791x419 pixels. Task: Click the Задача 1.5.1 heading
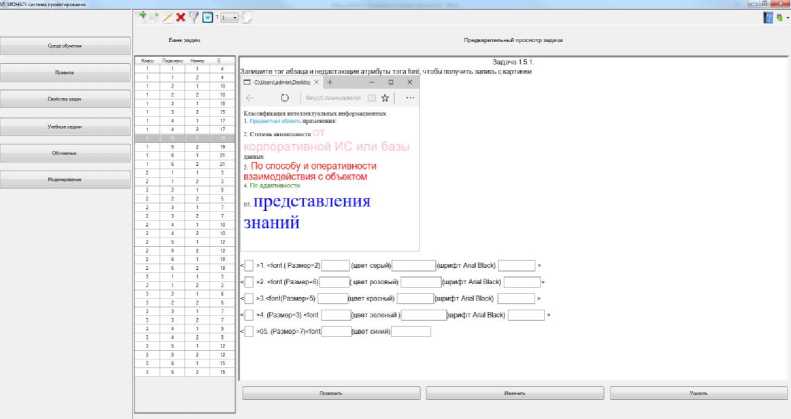513,62
